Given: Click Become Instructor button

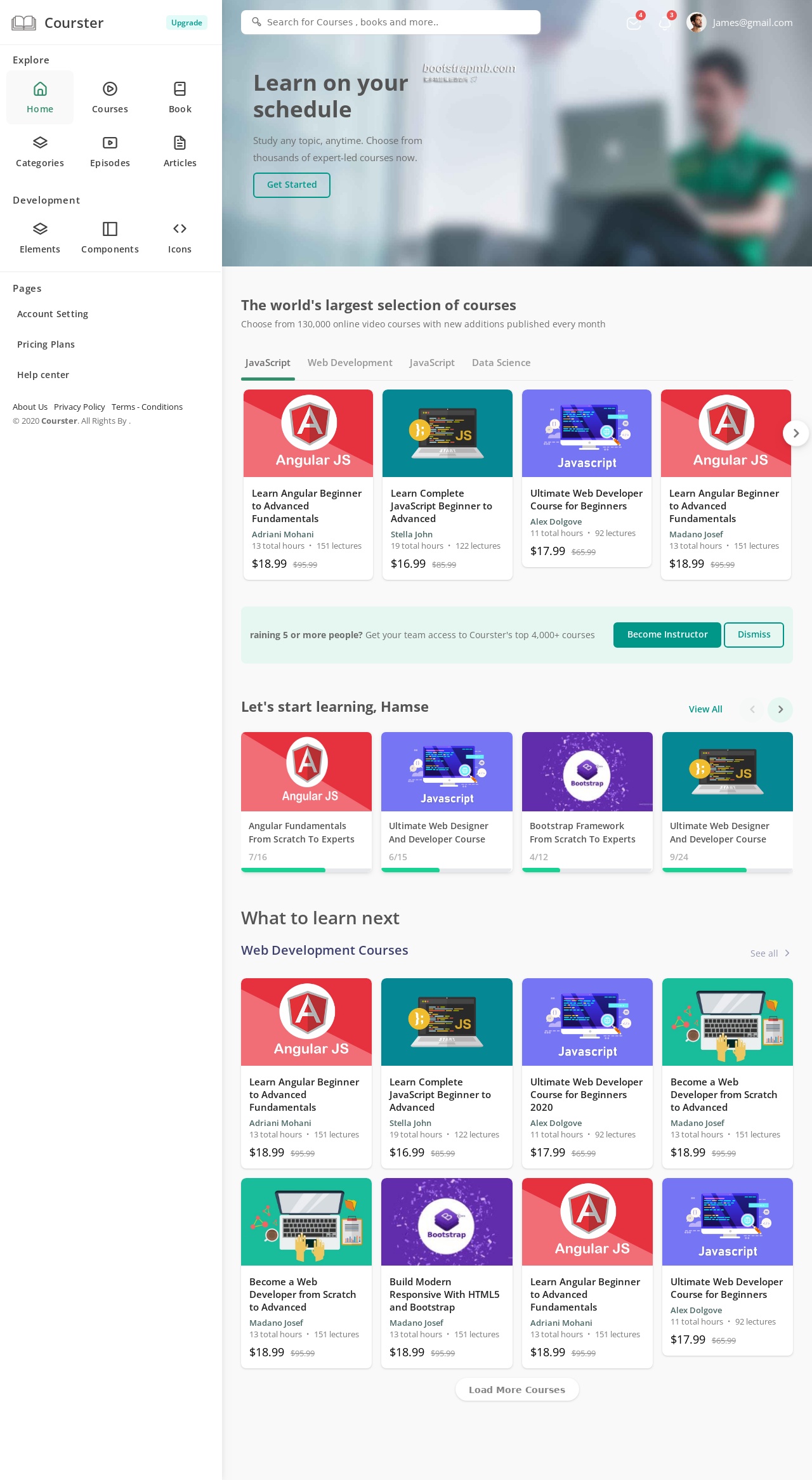Looking at the screenshot, I should pyautogui.click(x=667, y=634).
